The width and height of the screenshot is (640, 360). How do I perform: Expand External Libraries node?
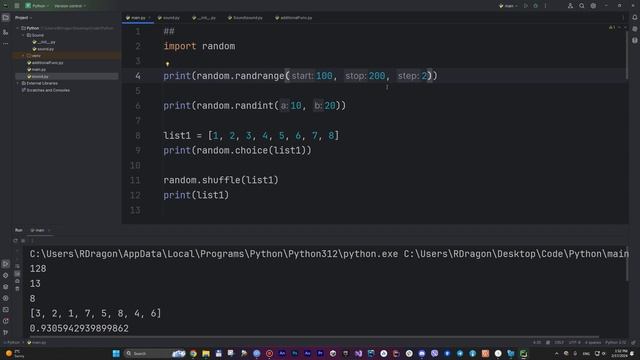click(18, 83)
